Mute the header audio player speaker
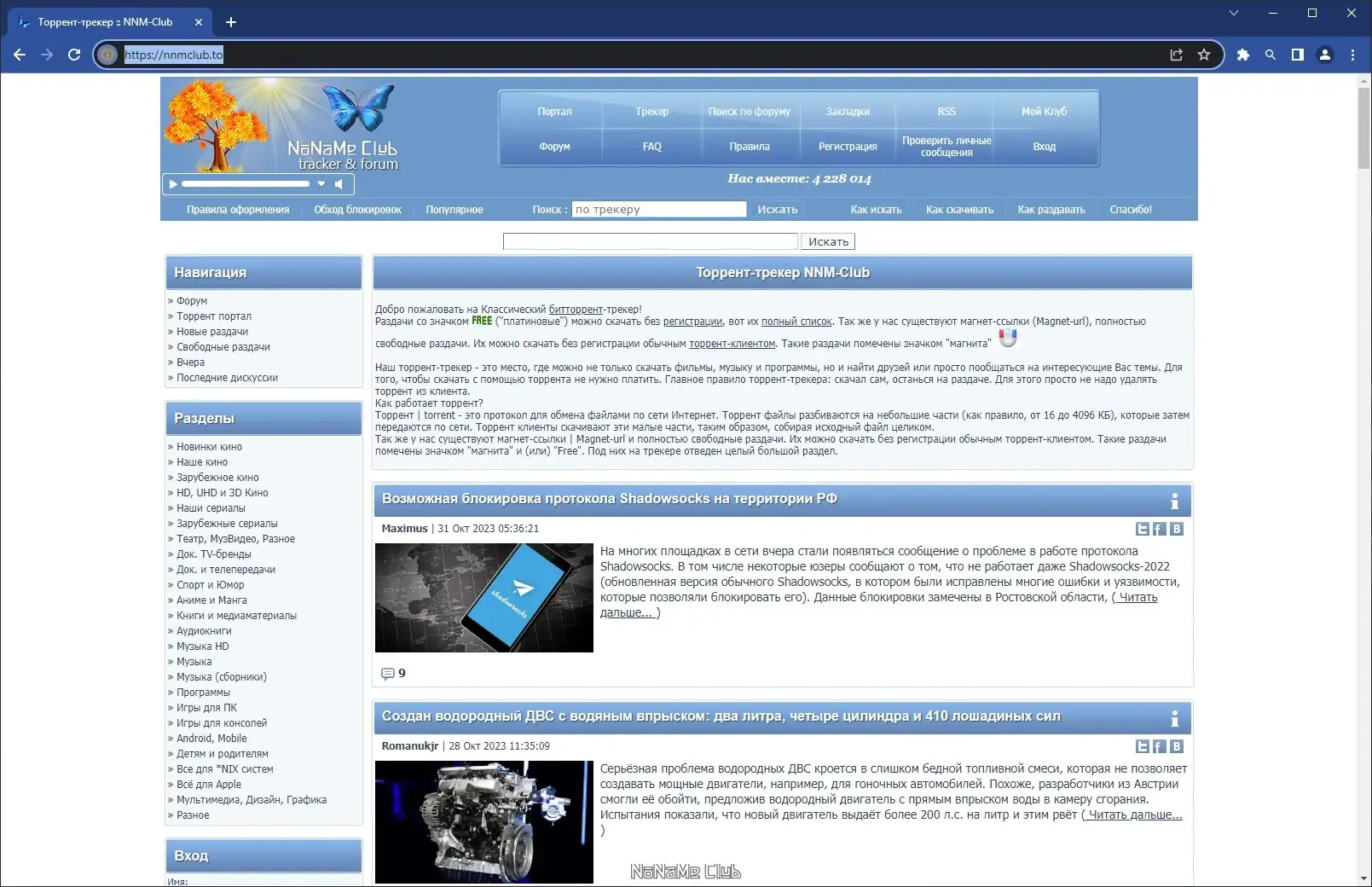Screen dimensions: 1372x887 (x=339, y=184)
